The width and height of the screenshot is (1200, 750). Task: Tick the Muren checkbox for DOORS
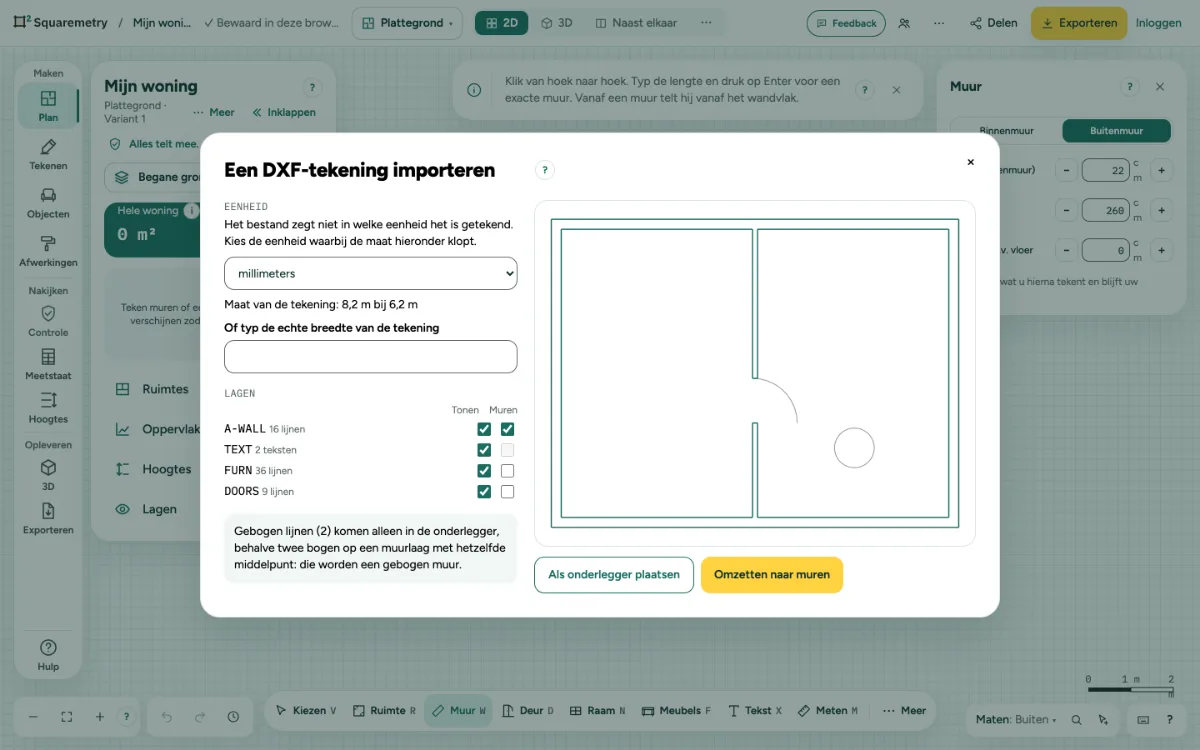507,492
